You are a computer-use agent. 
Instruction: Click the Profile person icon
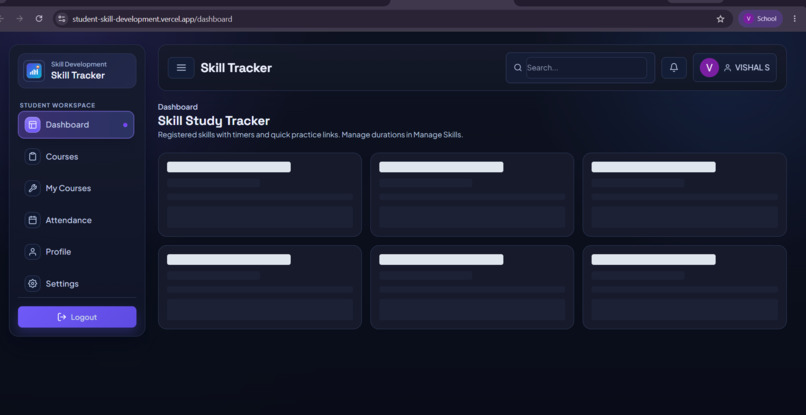[33, 251]
